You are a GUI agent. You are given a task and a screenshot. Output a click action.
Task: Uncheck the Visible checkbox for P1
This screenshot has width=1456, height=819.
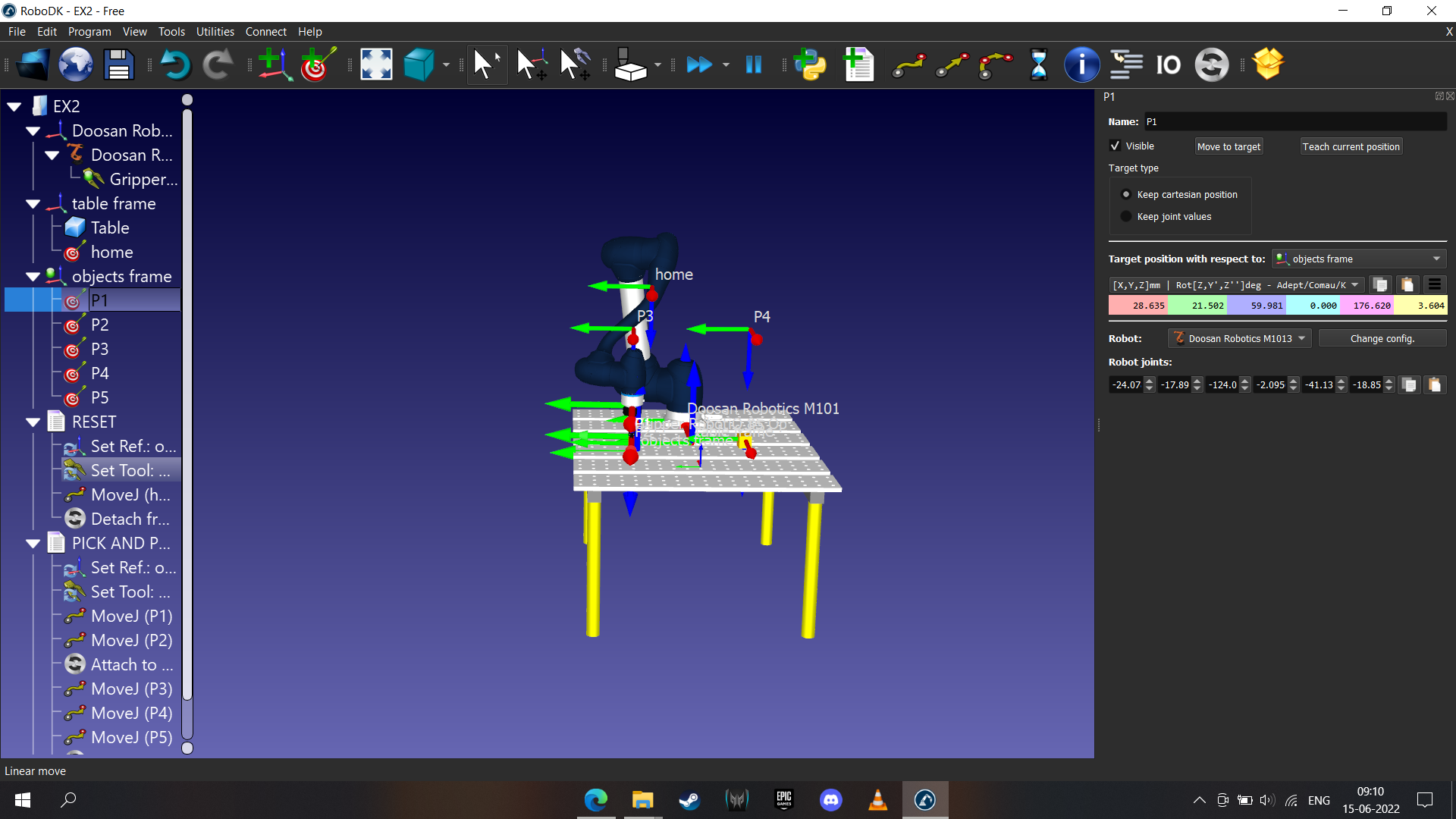(1116, 146)
